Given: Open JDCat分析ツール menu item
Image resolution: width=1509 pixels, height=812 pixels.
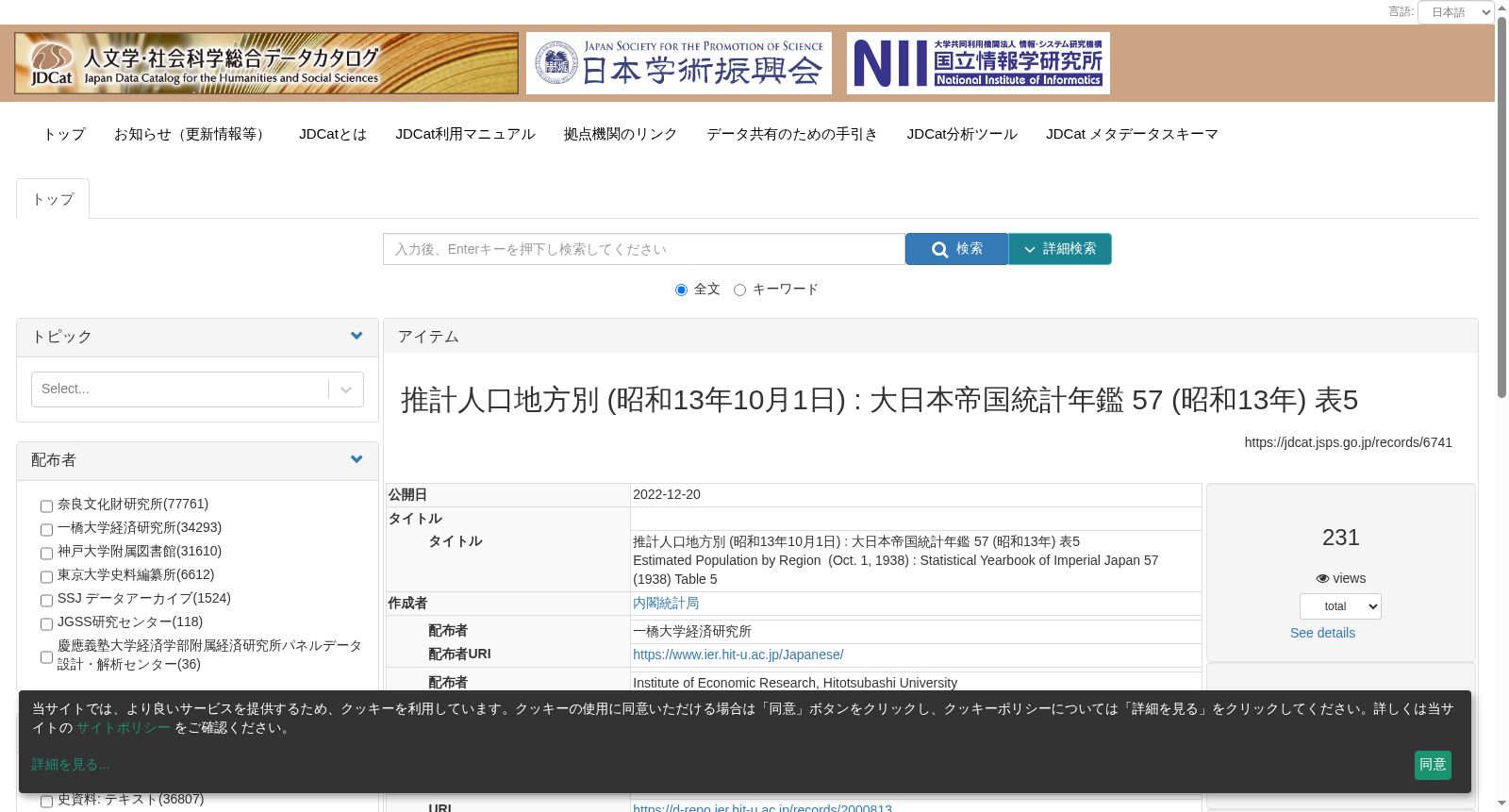Looking at the screenshot, I should pyautogui.click(x=962, y=134).
